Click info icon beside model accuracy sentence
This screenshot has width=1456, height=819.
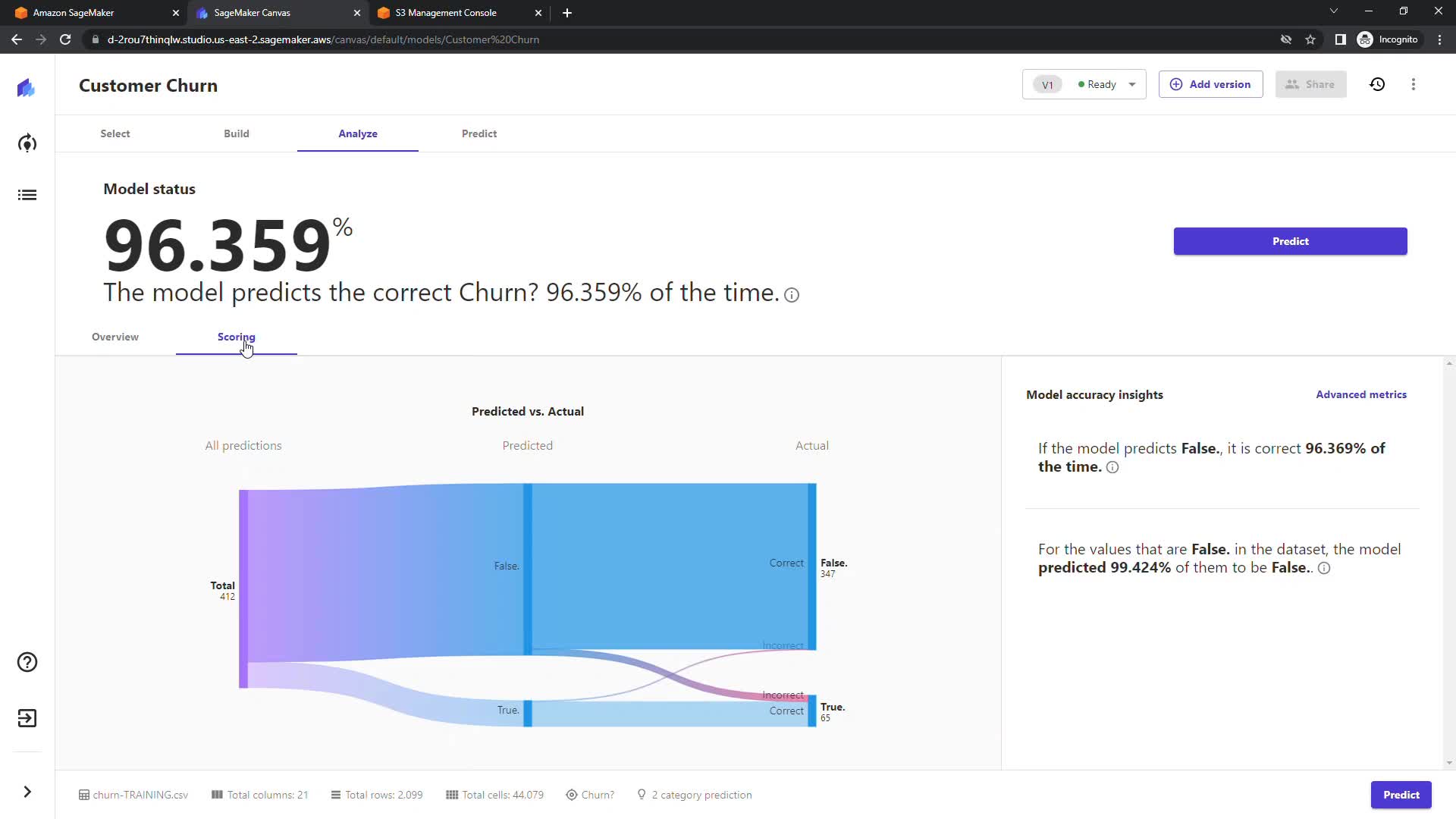tap(792, 295)
